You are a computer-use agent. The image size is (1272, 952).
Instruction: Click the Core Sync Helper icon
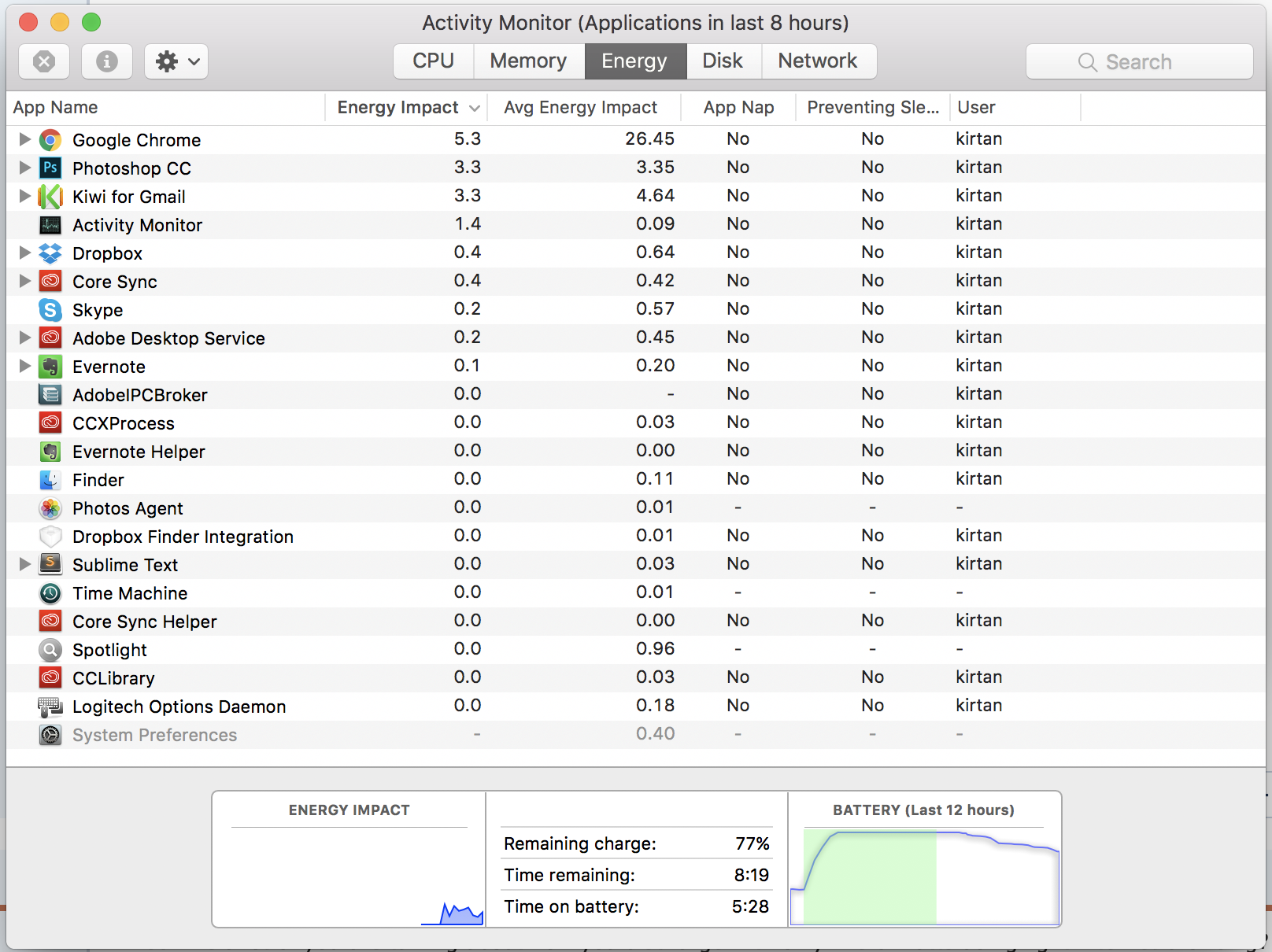(50, 622)
